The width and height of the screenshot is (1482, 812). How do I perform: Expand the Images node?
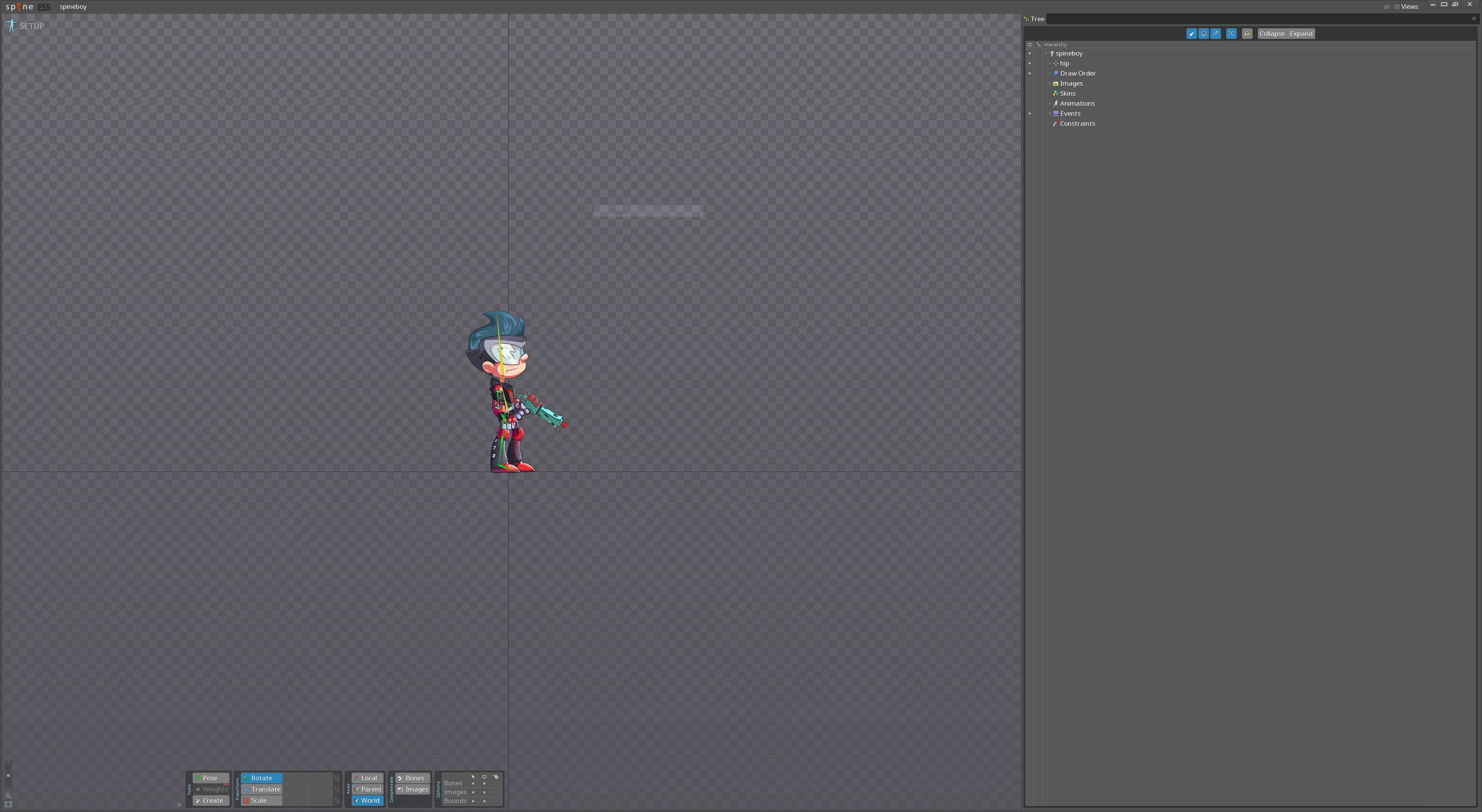1050,83
